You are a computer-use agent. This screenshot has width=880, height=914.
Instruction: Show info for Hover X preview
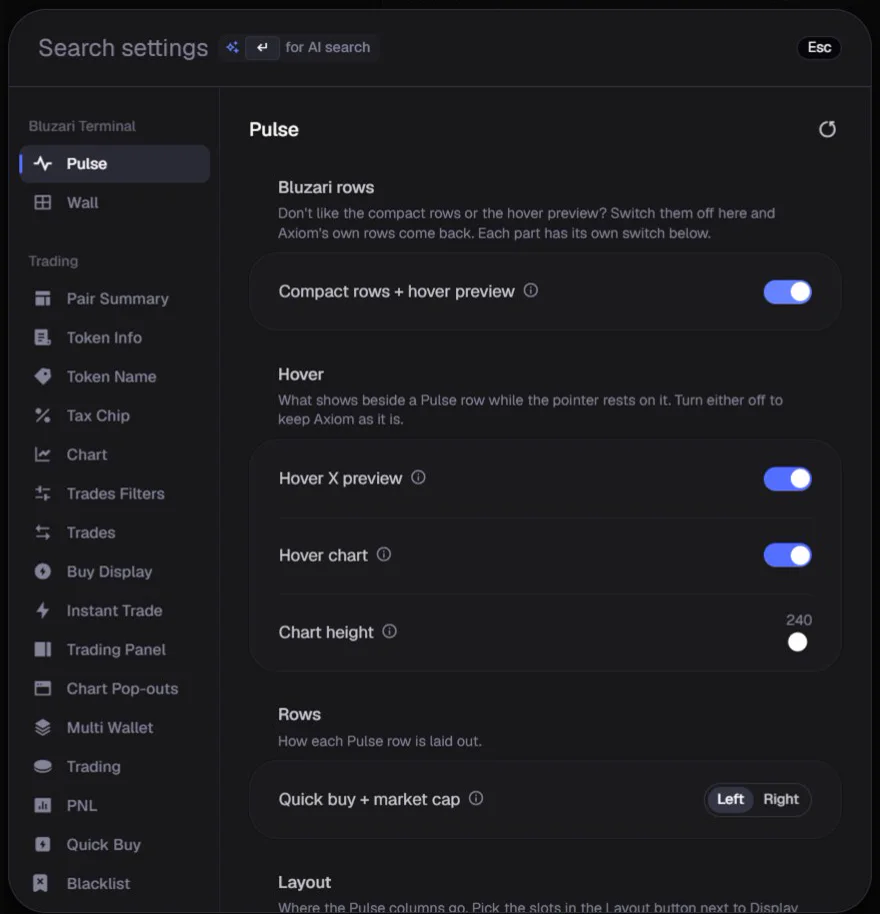tap(418, 477)
